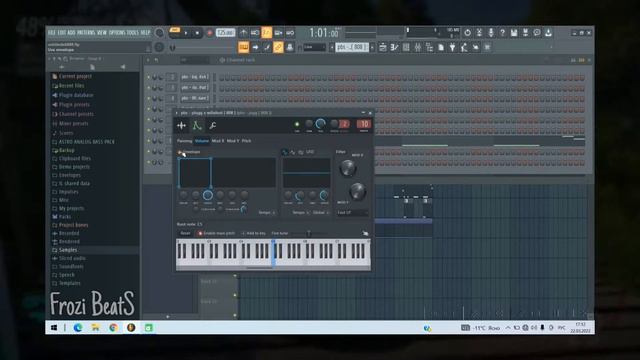Select the envelope/instrument settings icon
The width and height of the screenshot is (640, 360).
[x=197, y=126]
